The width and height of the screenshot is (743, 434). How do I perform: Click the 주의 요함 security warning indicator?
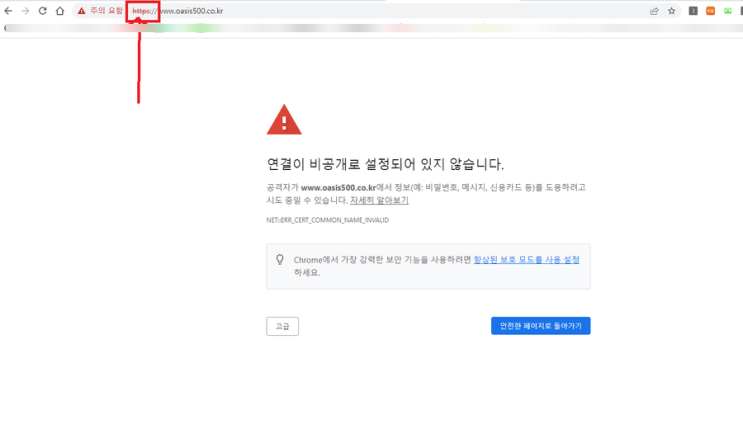[100, 11]
